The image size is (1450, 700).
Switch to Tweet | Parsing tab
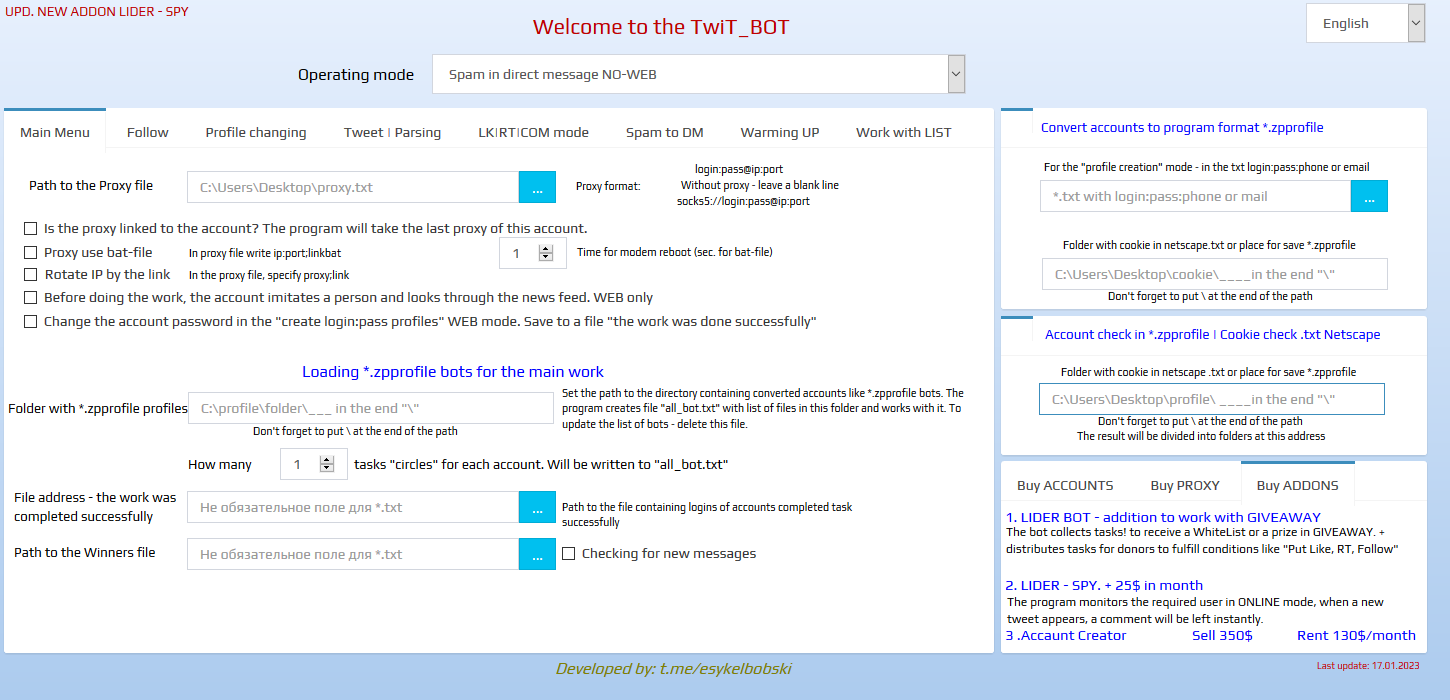coord(392,132)
